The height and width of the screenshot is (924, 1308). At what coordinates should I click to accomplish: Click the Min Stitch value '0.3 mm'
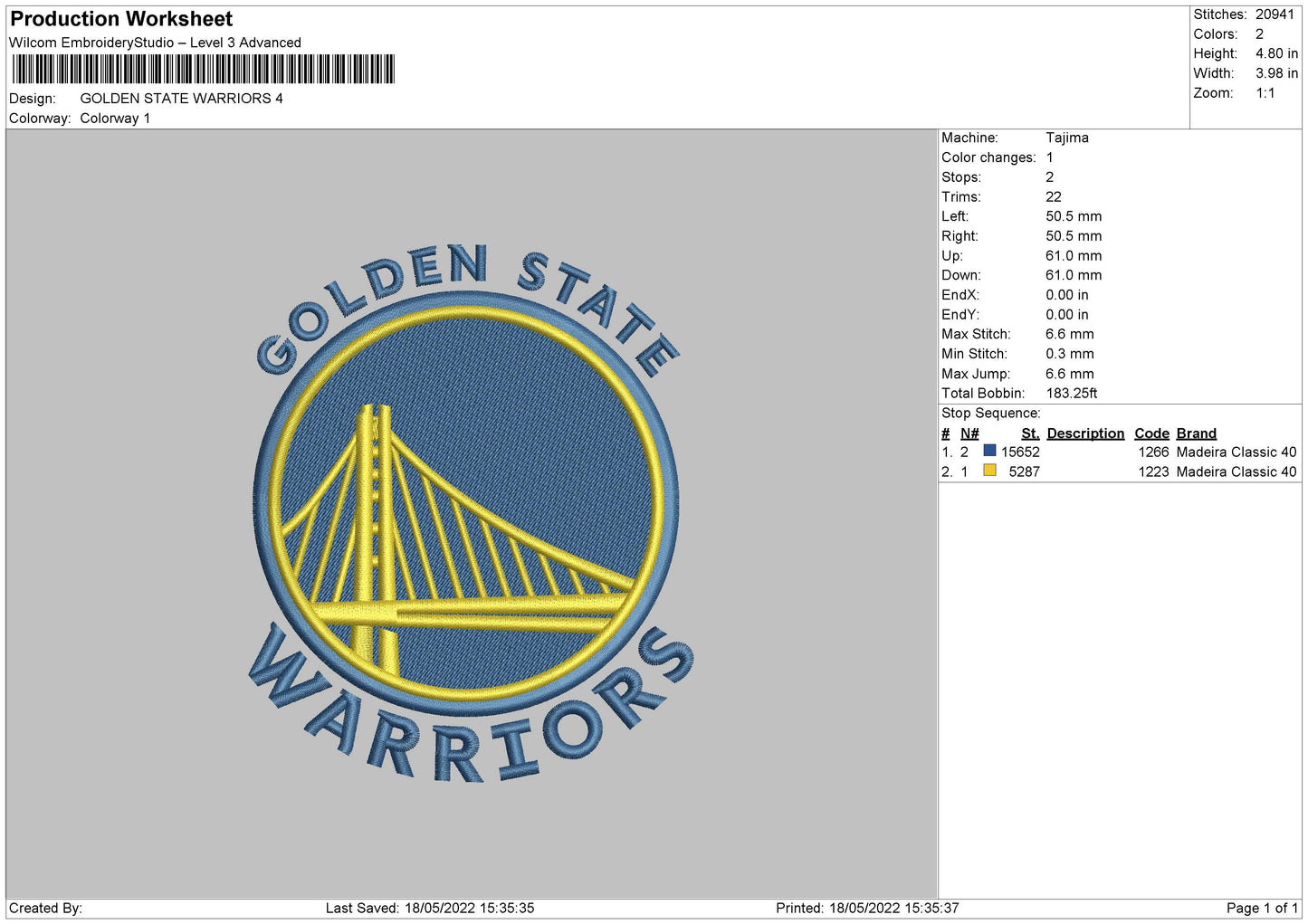[1070, 354]
